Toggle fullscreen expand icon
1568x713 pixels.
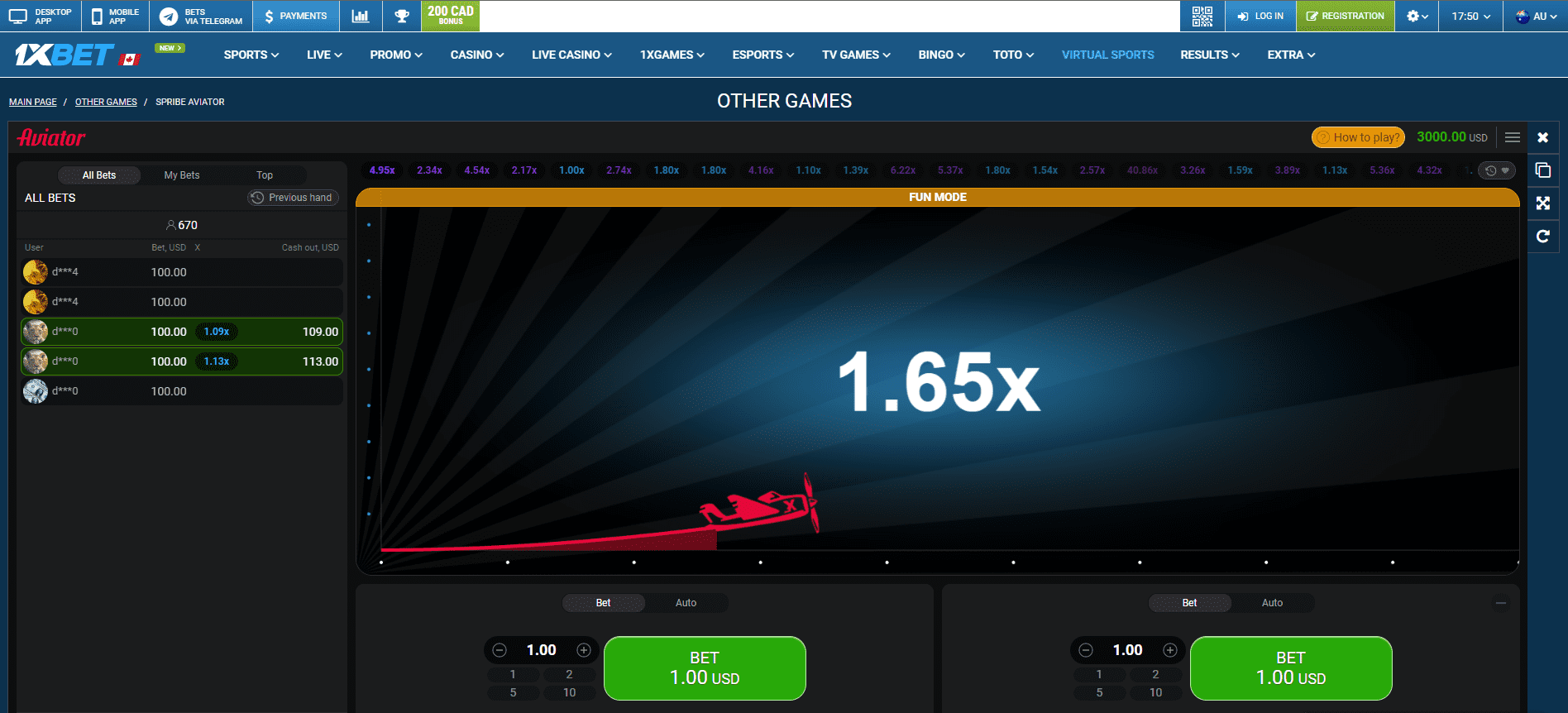click(x=1543, y=203)
